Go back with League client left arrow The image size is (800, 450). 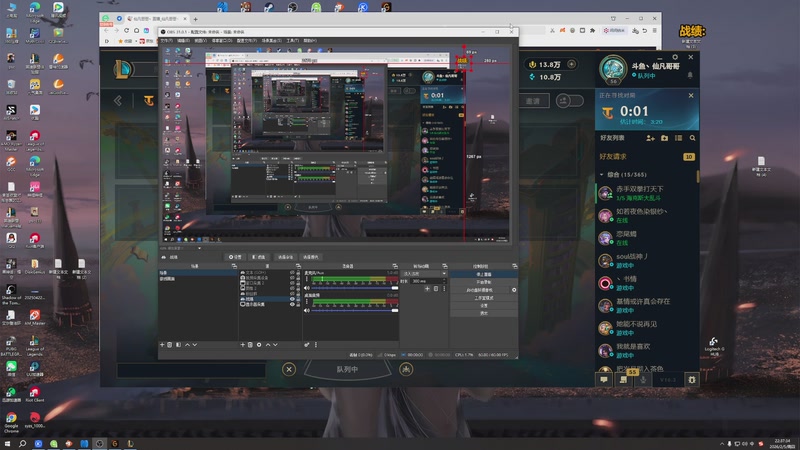(x=118, y=101)
